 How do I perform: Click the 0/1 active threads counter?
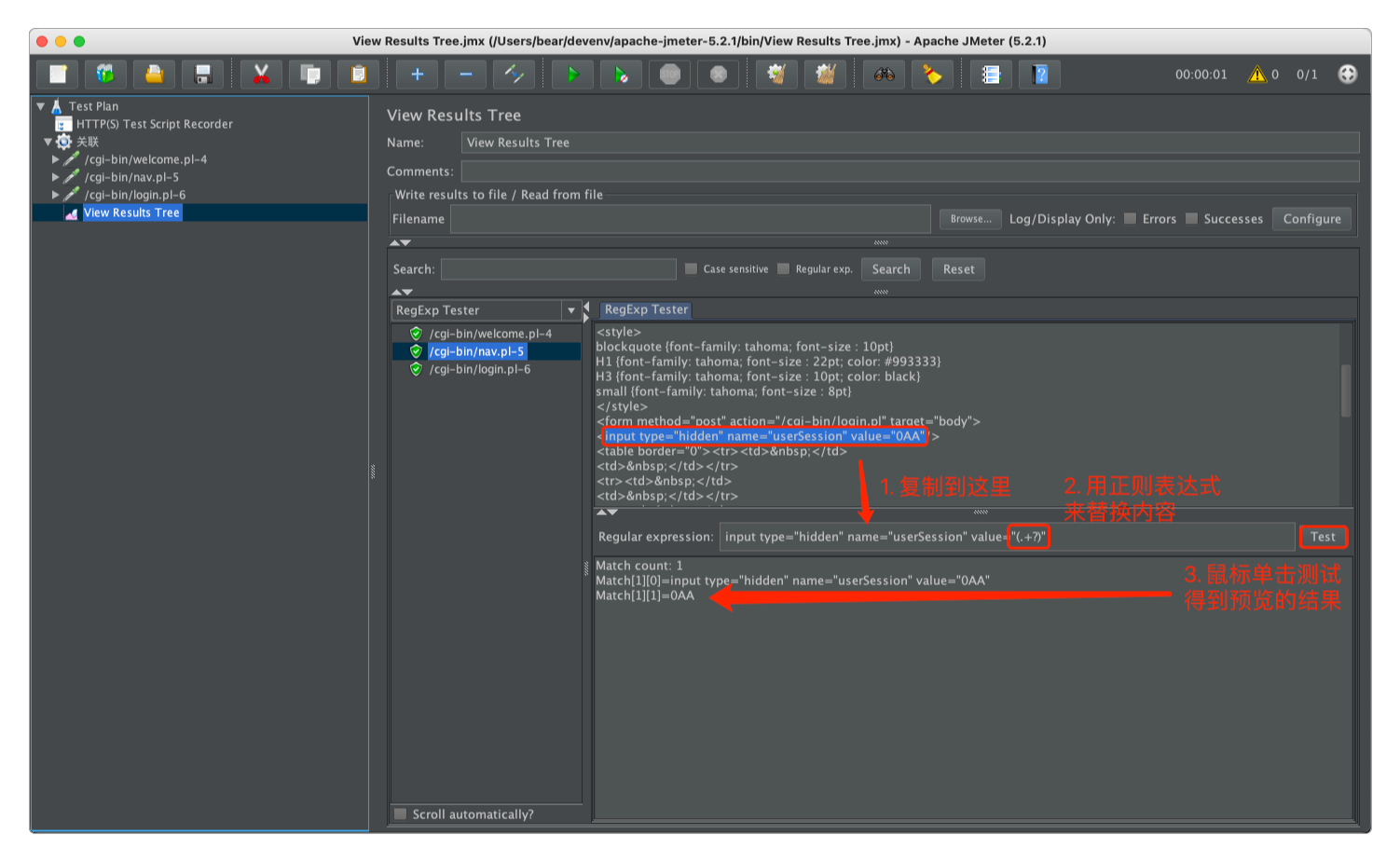click(x=1307, y=75)
